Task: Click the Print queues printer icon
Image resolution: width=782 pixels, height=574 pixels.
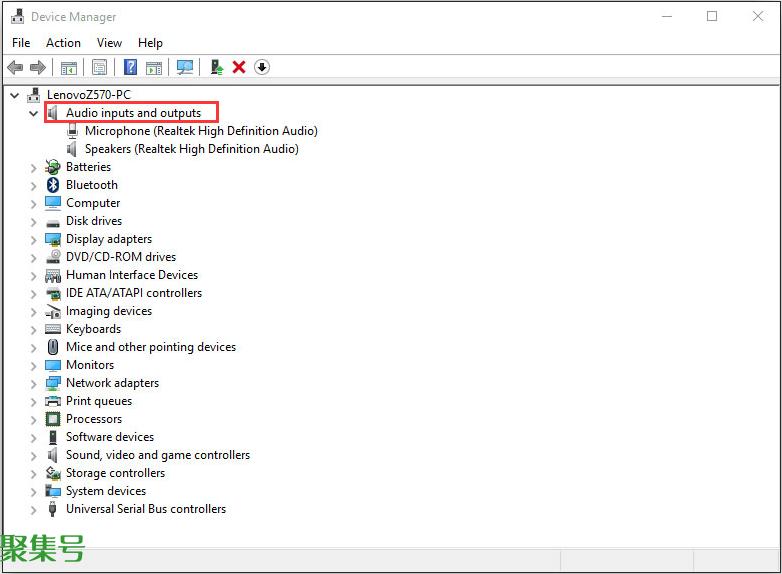Action: (53, 401)
